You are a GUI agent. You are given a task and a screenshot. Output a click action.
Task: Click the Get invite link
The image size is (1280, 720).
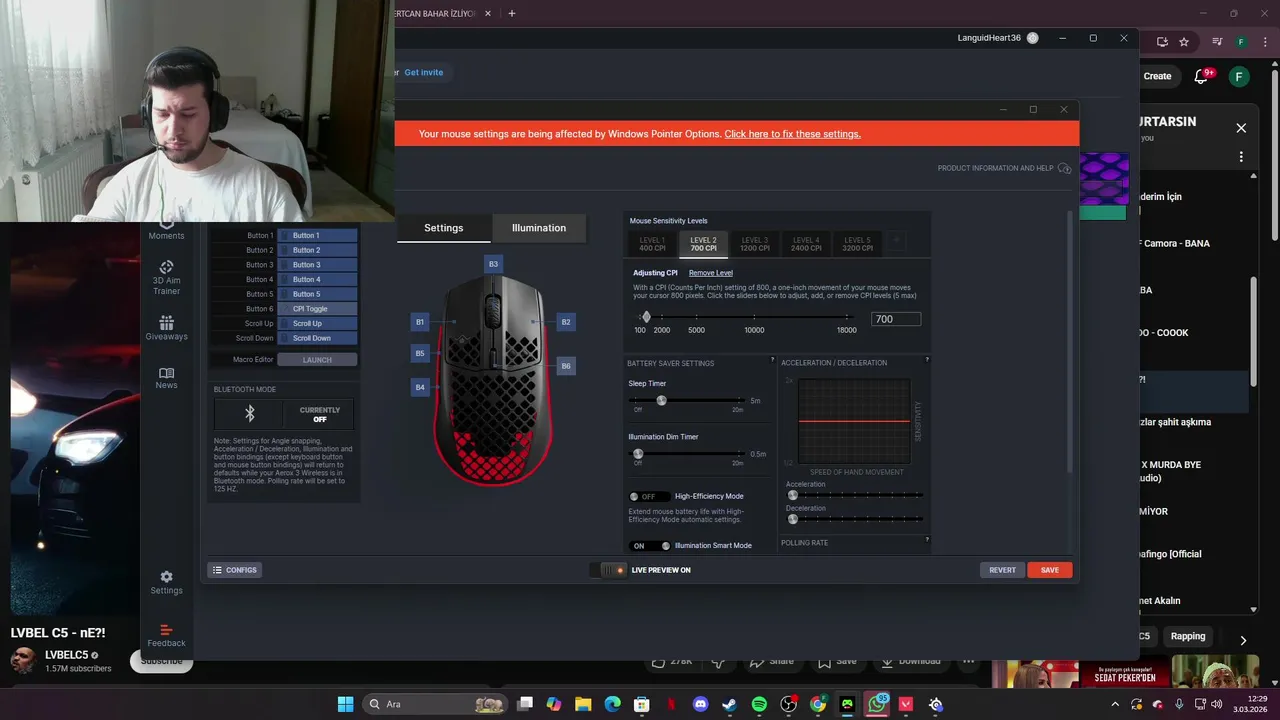pos(424,72)
